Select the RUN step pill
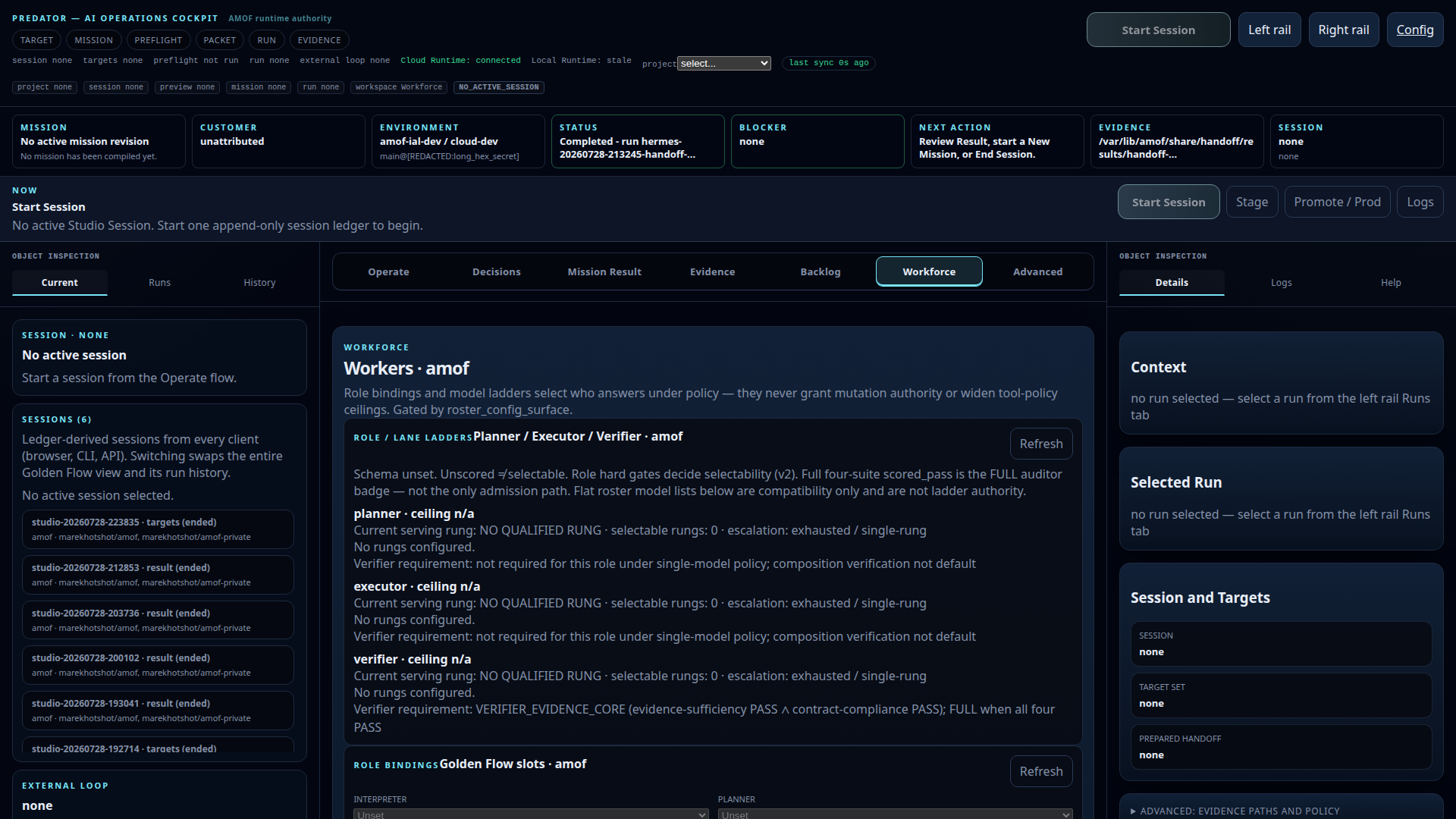This screenshot has width=1456, height=819. pyautogui.click(x=266, y=40)
